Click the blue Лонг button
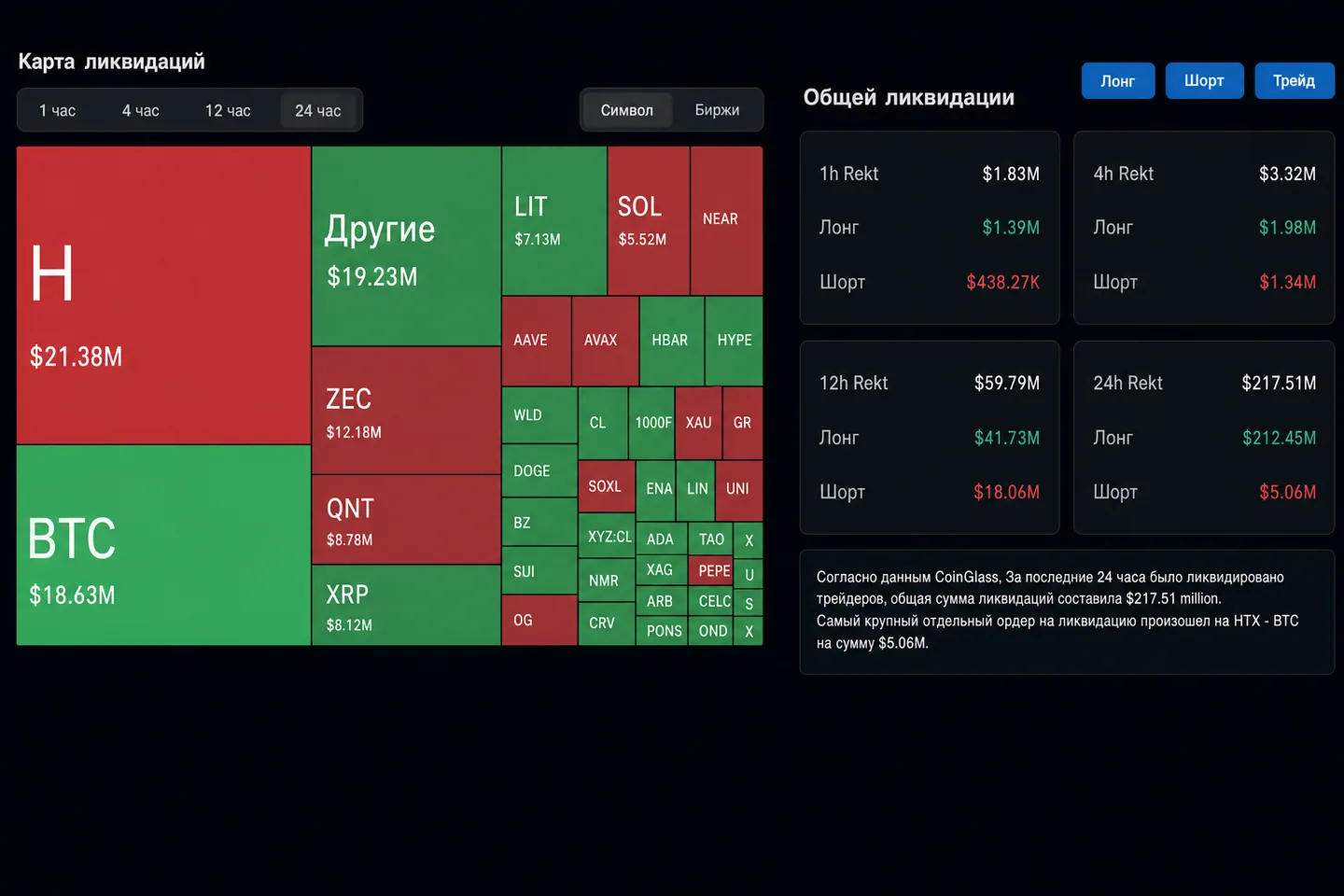The height and width of the screenshot is (896, 1344). click(x=1118, y=81)
